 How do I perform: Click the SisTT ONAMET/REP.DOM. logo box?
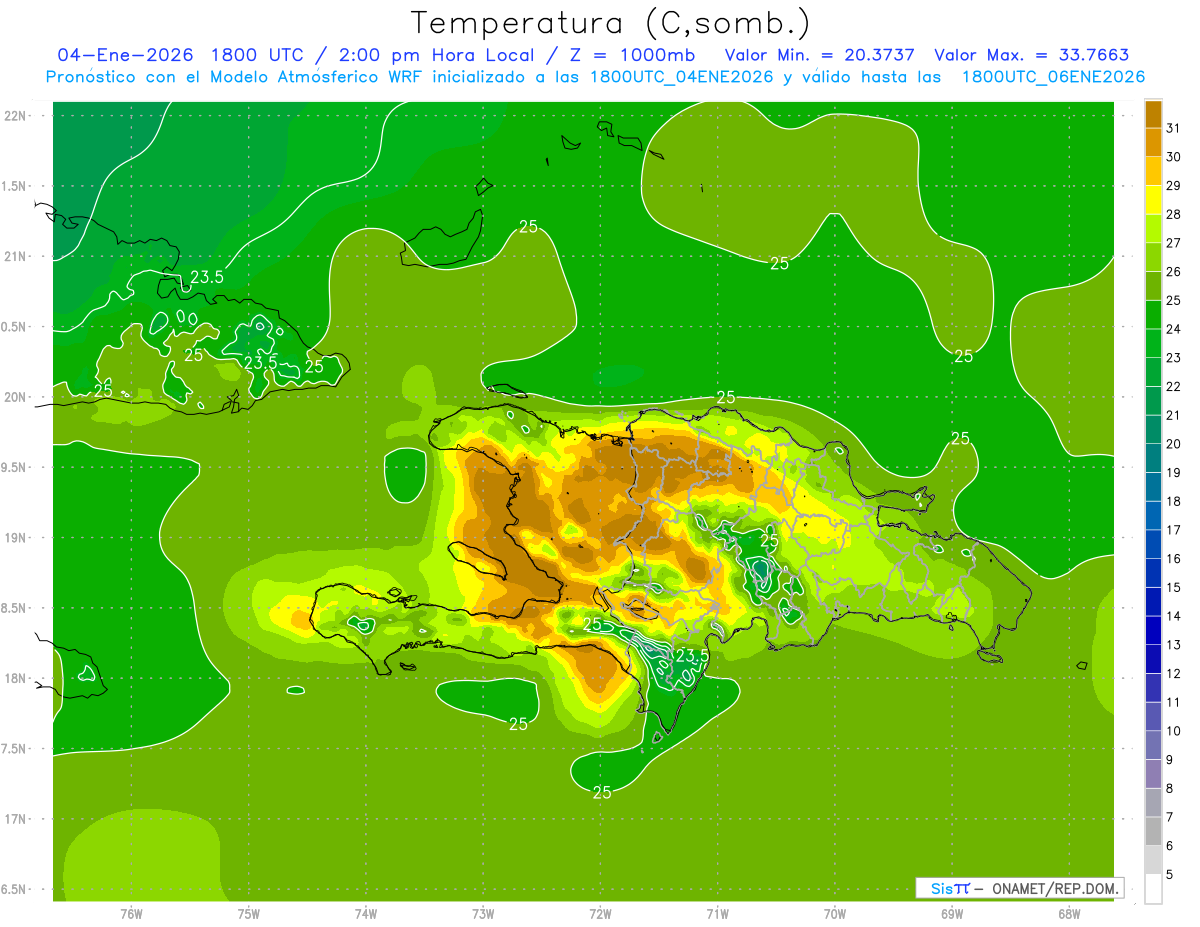1019,888
